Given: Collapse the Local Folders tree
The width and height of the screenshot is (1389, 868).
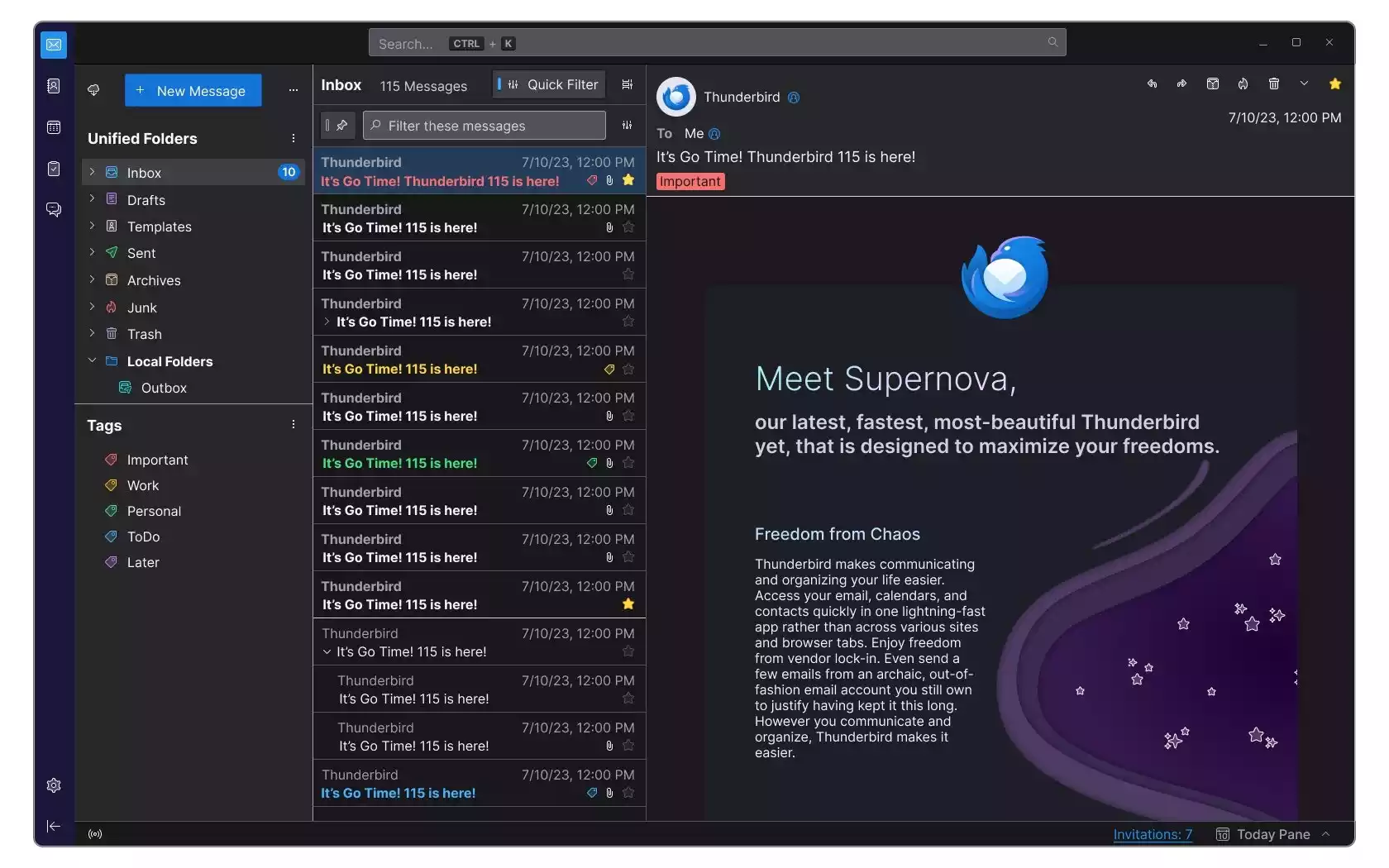Looking at the screenshot, I should [x=92, y=360].
